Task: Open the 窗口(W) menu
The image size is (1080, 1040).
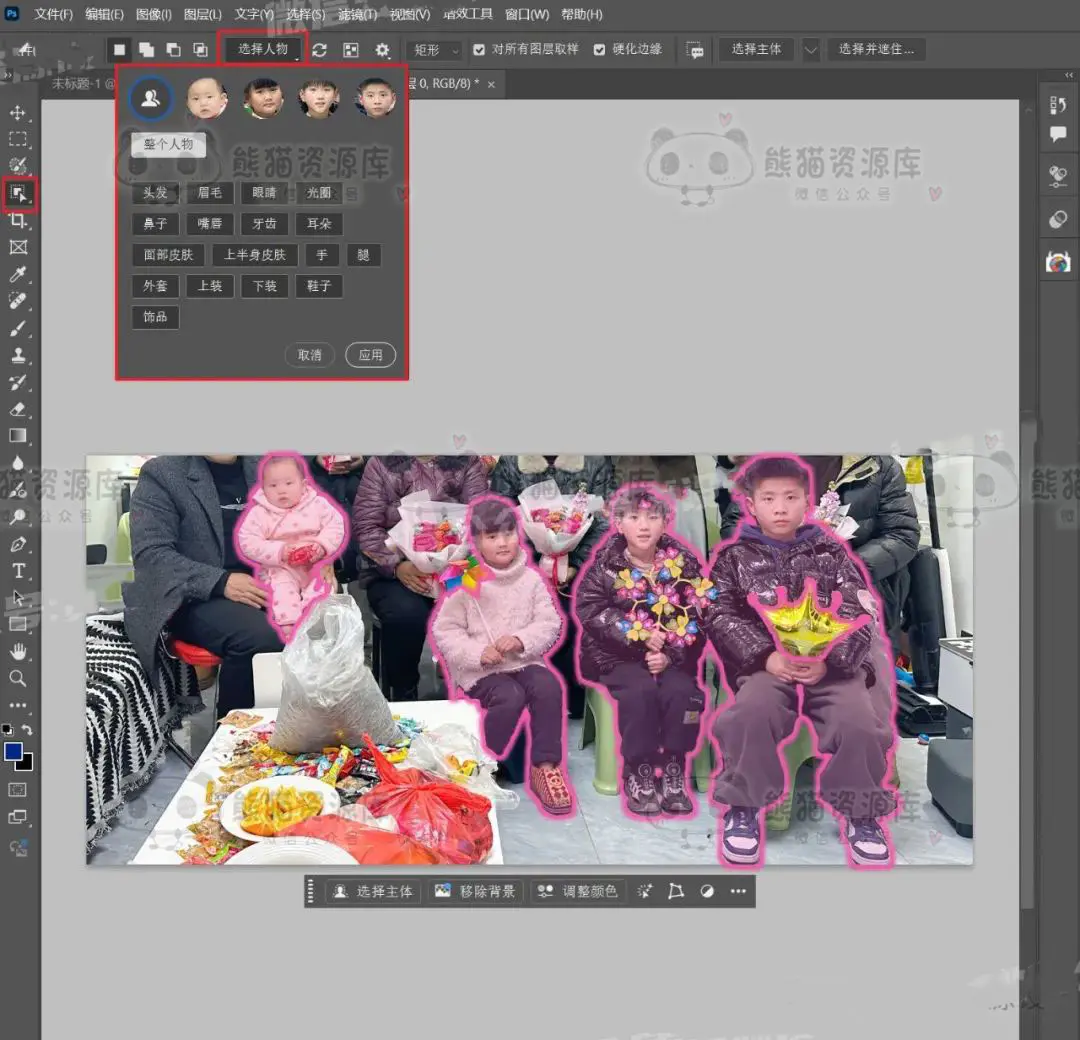Action: 526,15
